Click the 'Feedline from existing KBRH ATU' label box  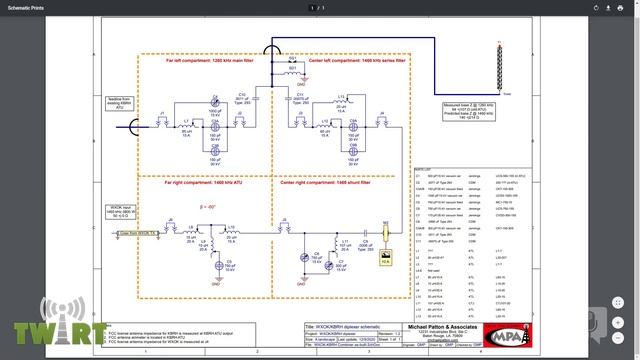pyautogui.click(x=120, y=103)
